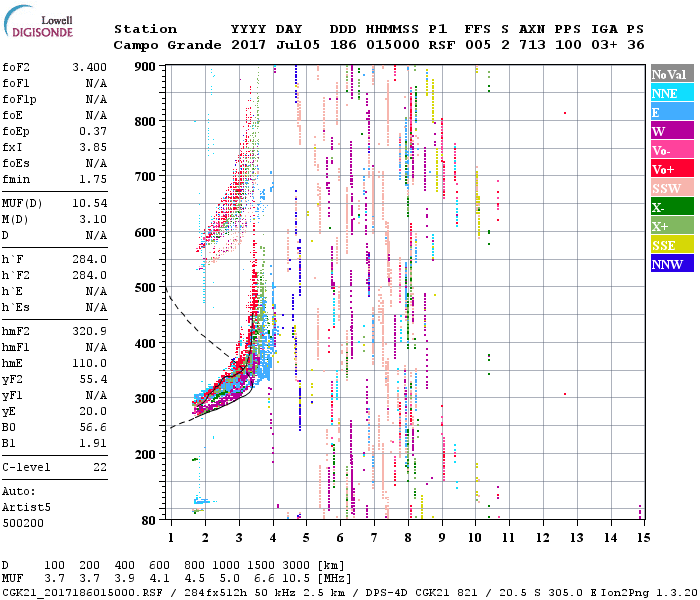Click the 900 km height axis label
The height and width of the screenshot is (600, 700).
point(145,67)
